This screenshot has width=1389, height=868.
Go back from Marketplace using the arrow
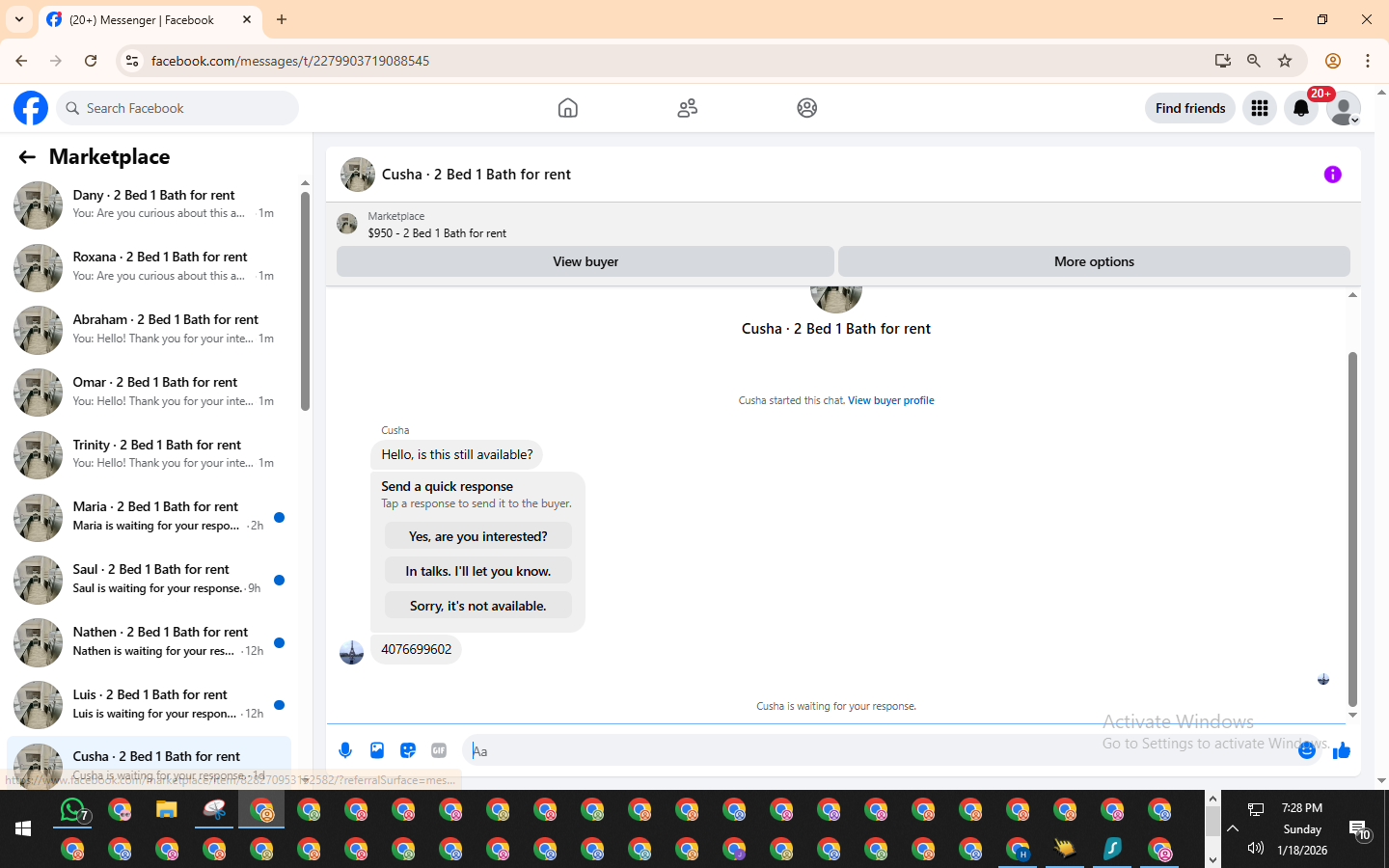point(27,156)
